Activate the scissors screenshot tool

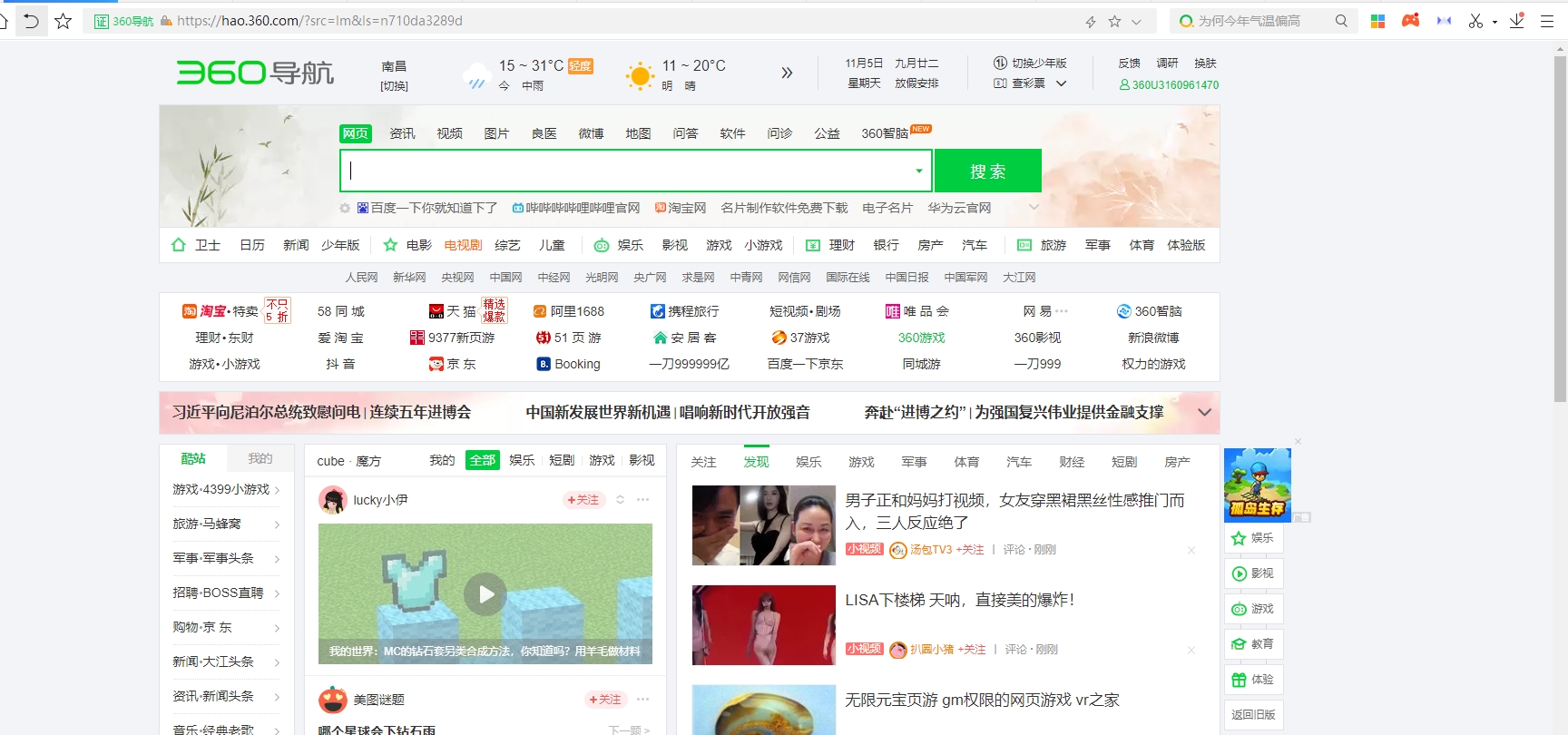1476,21
